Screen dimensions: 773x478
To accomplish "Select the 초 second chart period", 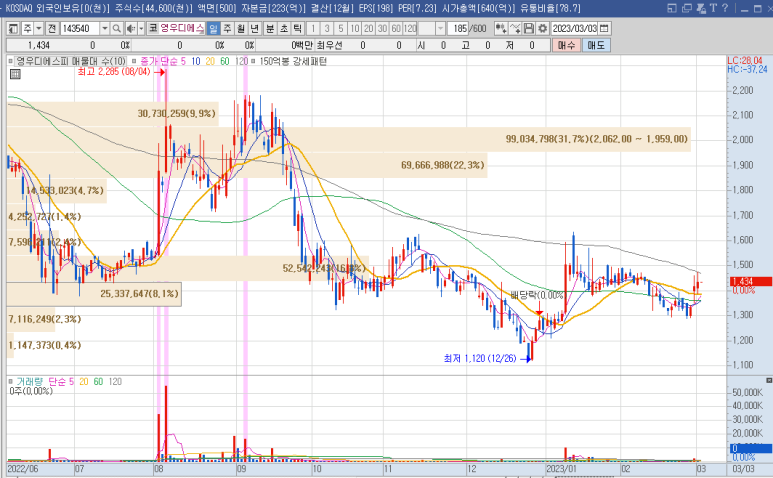I will pos(284,29).
